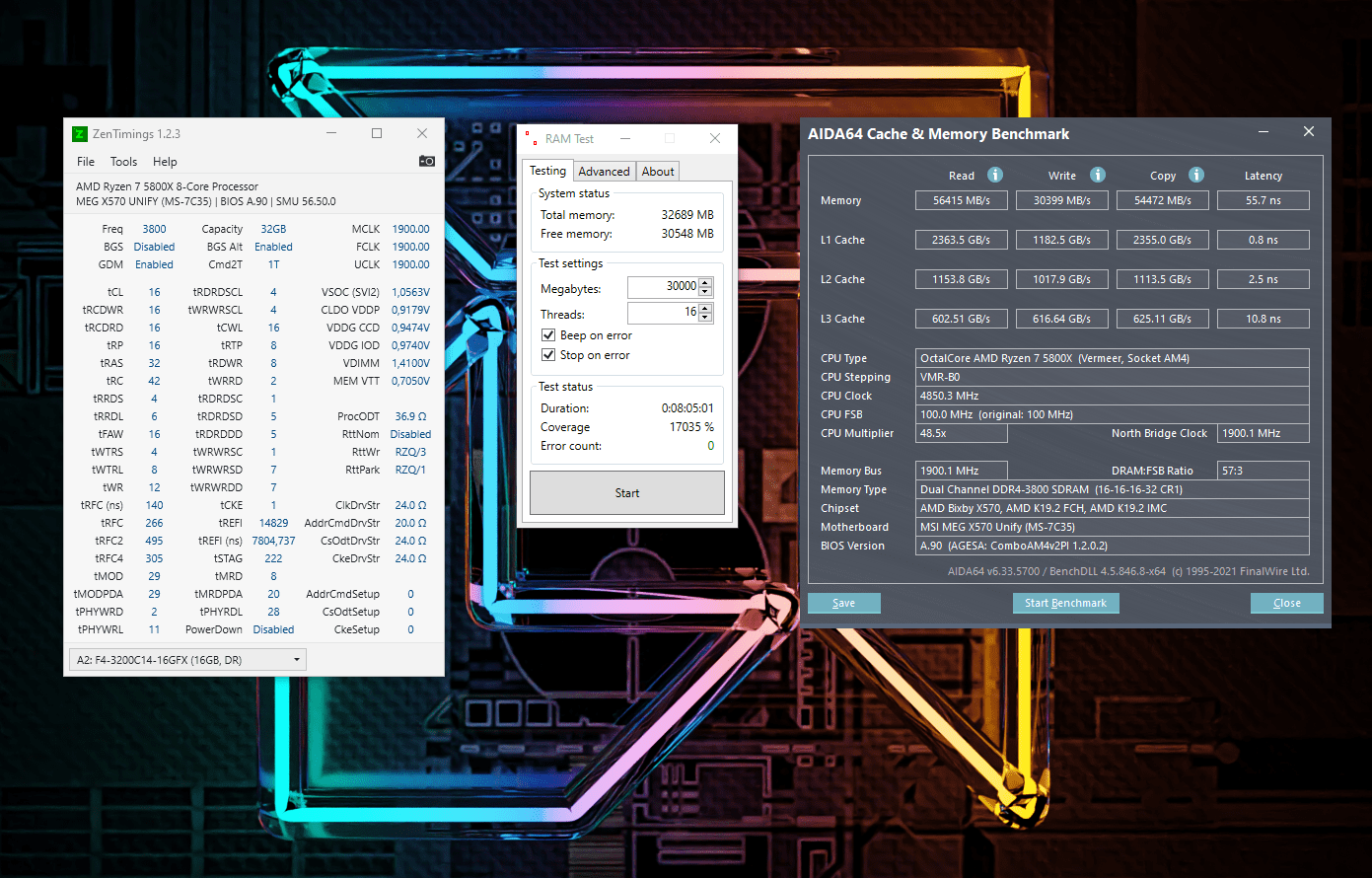Open the Tools menu in ZenTimings
The height and width of the screenshot is (878, 1372).
tap(123, 162)
